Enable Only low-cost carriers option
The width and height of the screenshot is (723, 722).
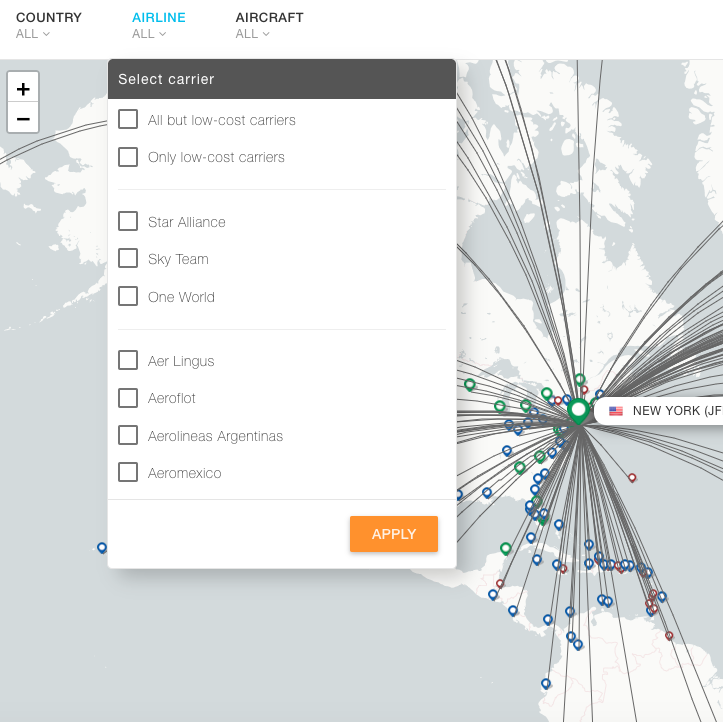128,157
